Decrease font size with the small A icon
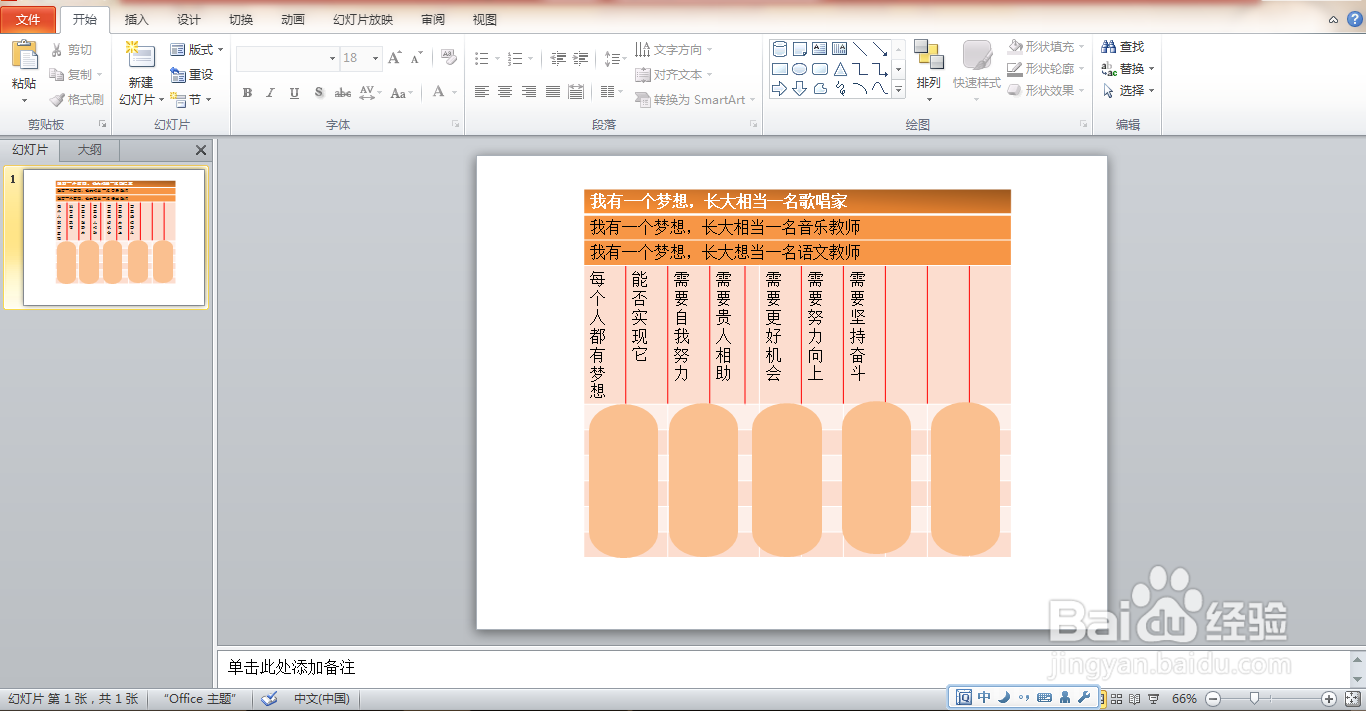Image resolution: width=1366 pixels, height=711 pixels. coord(417,58)
